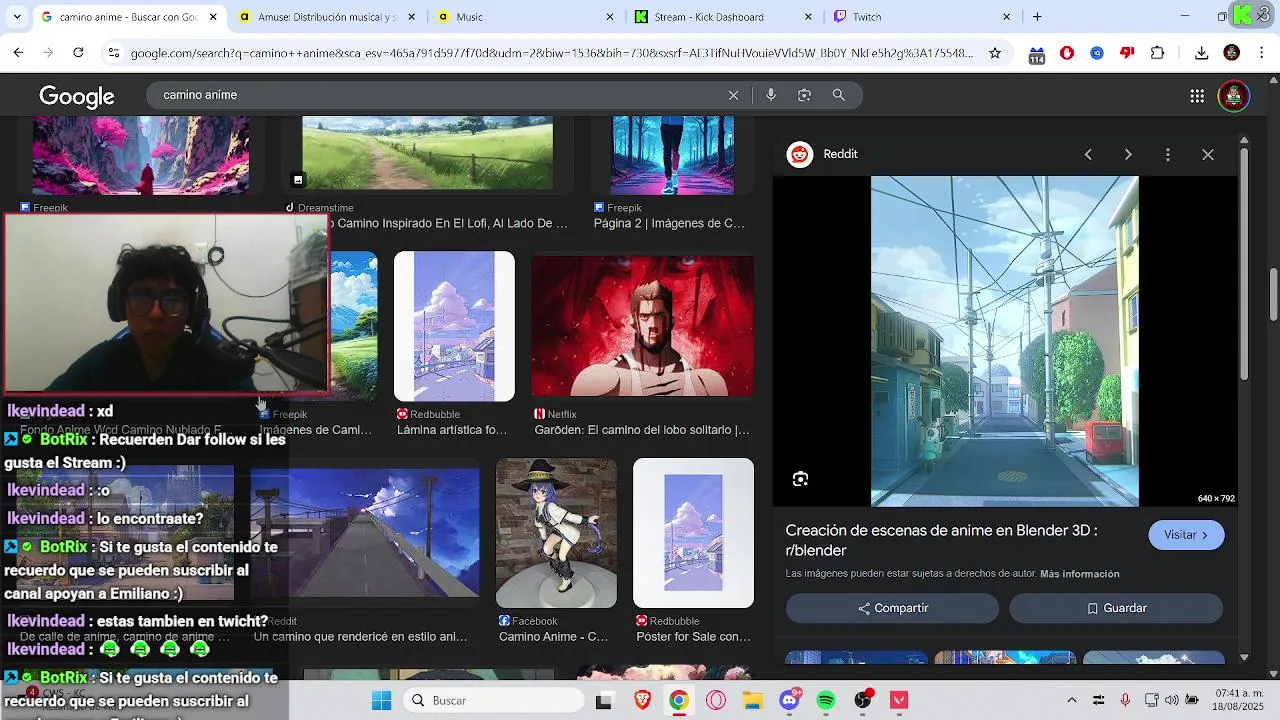Submit search with the magnifying glass icon

click(x=839, y=95)
